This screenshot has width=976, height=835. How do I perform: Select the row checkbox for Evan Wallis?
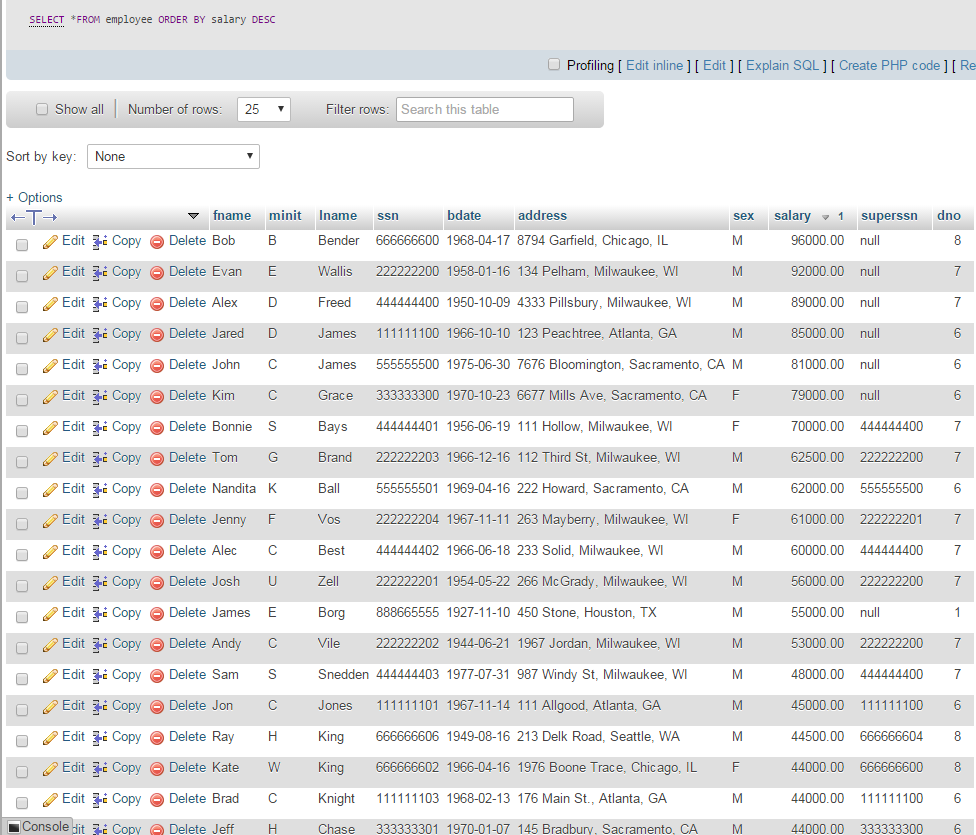22,276
